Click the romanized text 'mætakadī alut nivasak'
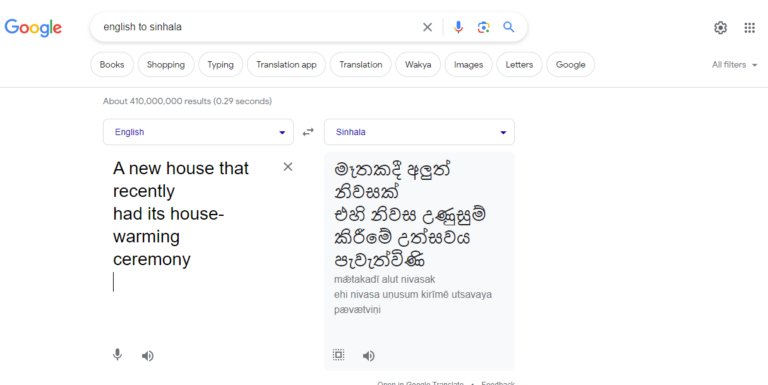 point(384,279)
